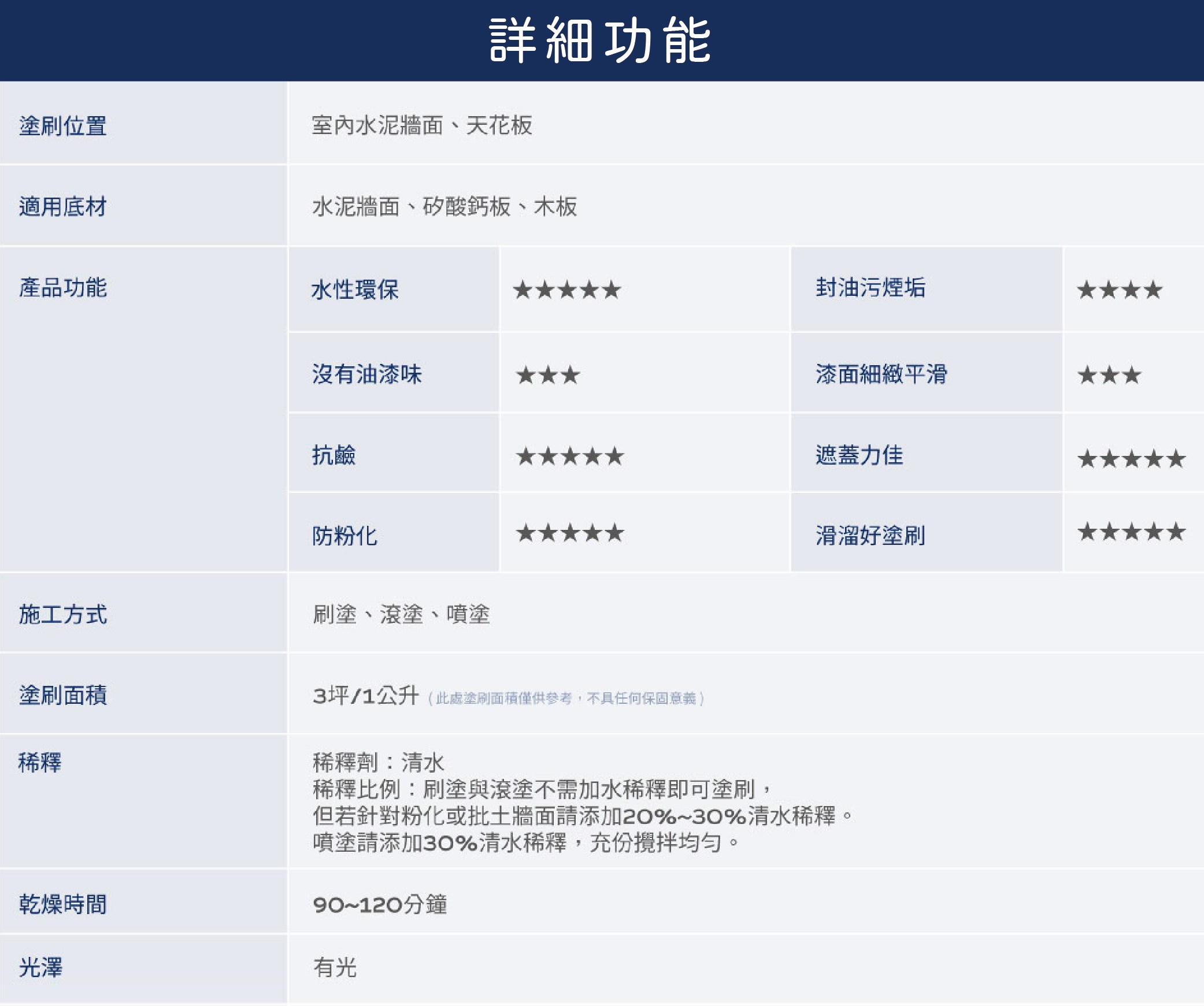Click the 90~120分鐘 drying time value
1204x1006 pixels.
tap(380, 904)
